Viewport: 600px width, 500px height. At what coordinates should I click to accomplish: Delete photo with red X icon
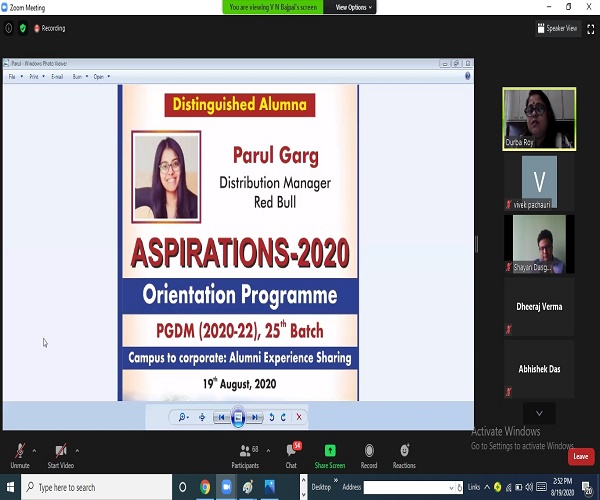pos(299,417)
